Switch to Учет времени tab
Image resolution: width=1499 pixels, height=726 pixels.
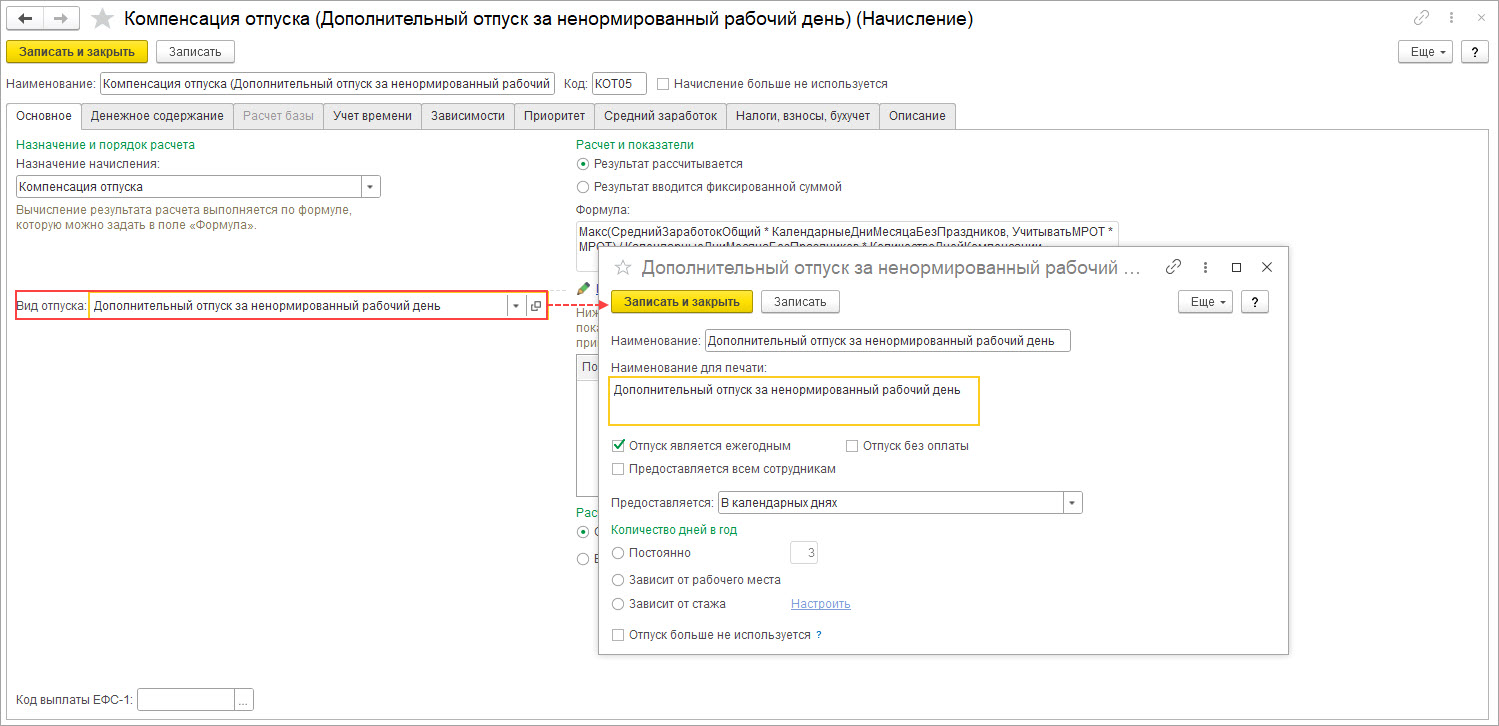[x=372, y=116]
